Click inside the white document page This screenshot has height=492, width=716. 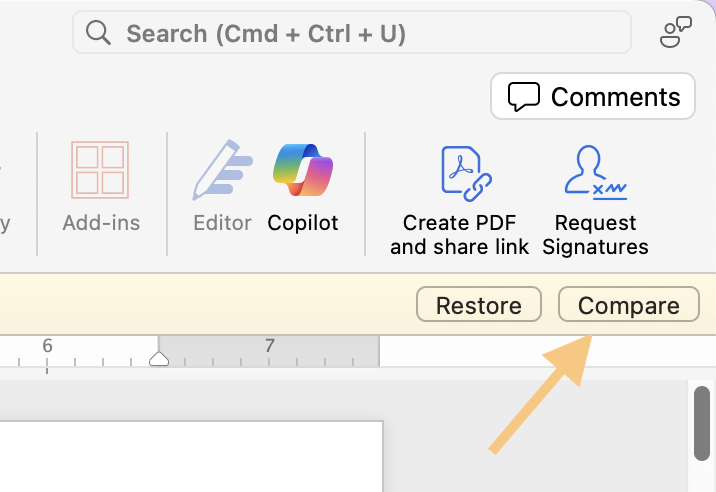pyautogui.click(x=191, y=457)
